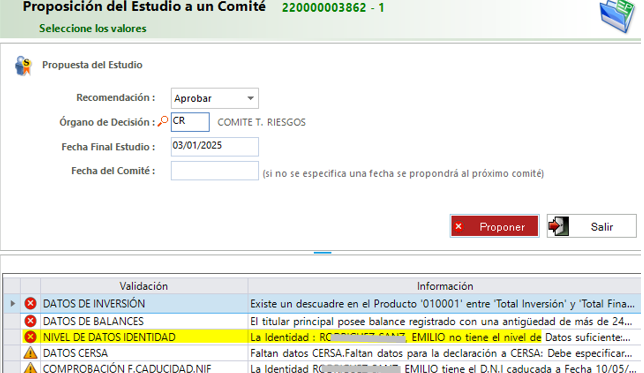Focus the empty Fecha del Comité field
This screenshot has width=644, height=373.
pyautogui.click(x=215, y=171)
